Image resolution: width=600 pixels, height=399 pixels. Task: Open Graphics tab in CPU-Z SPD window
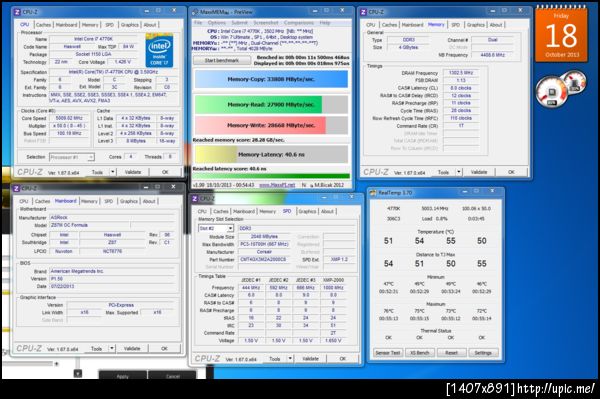(x=307, y=212)
